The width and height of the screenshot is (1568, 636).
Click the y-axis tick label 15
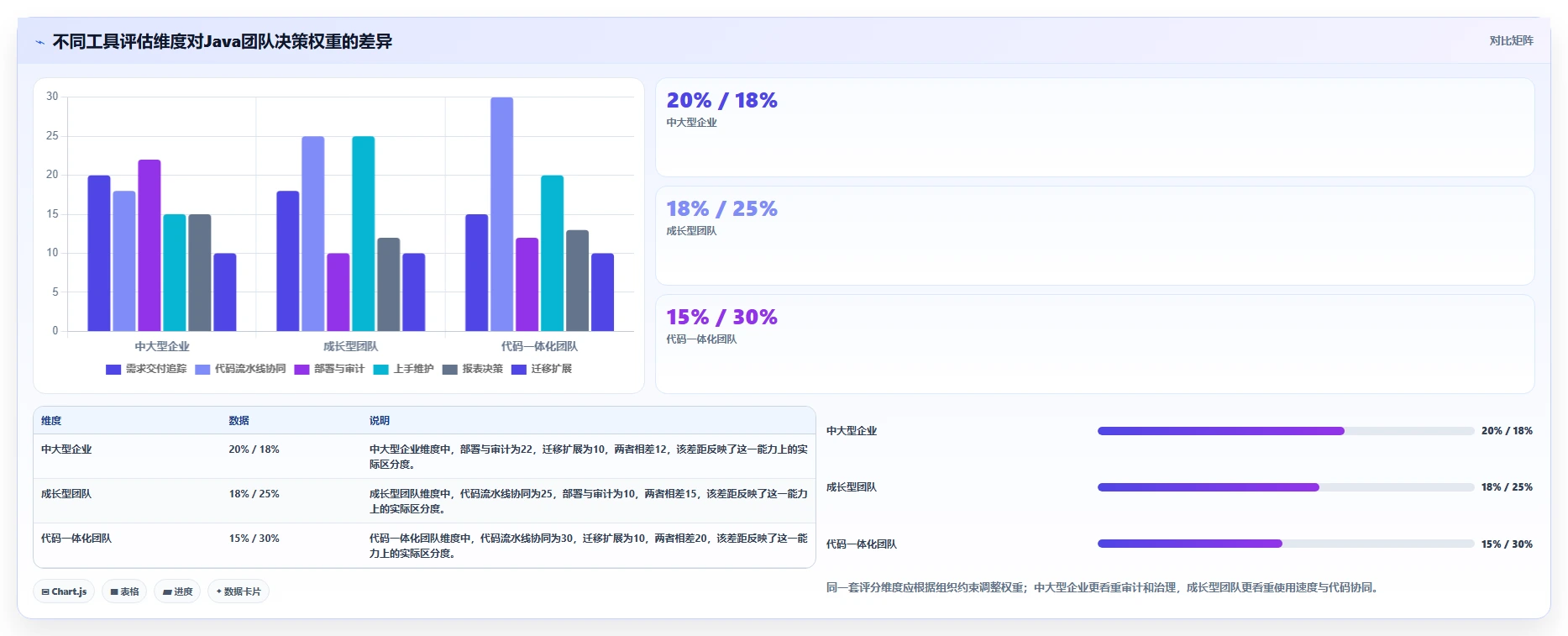click(52, 214)
